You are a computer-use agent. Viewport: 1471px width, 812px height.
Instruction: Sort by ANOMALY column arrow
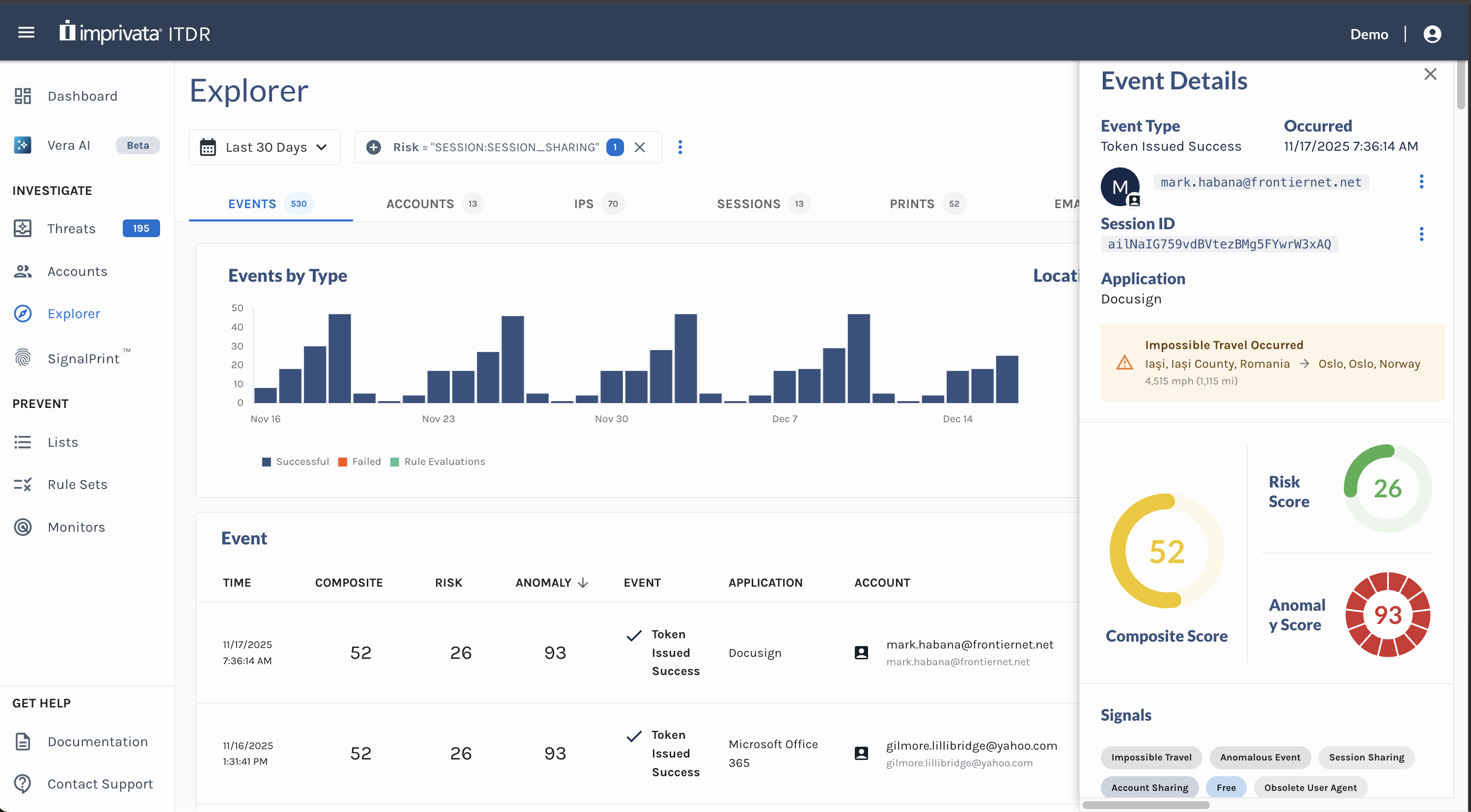click(582, 582)
